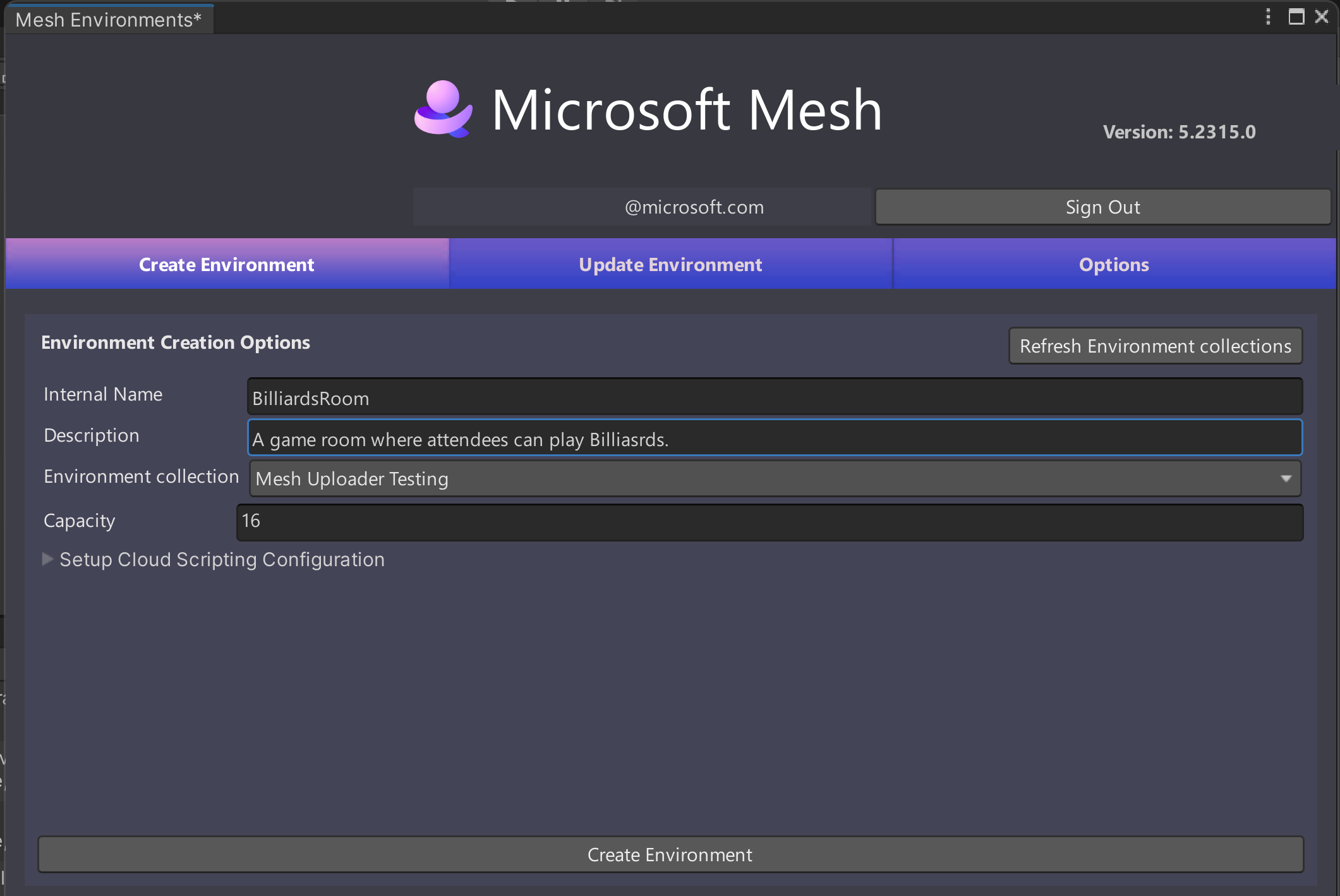Viewport: 1340px width, 896px height.
Task: Open the Options tab
Action: 1114,264
